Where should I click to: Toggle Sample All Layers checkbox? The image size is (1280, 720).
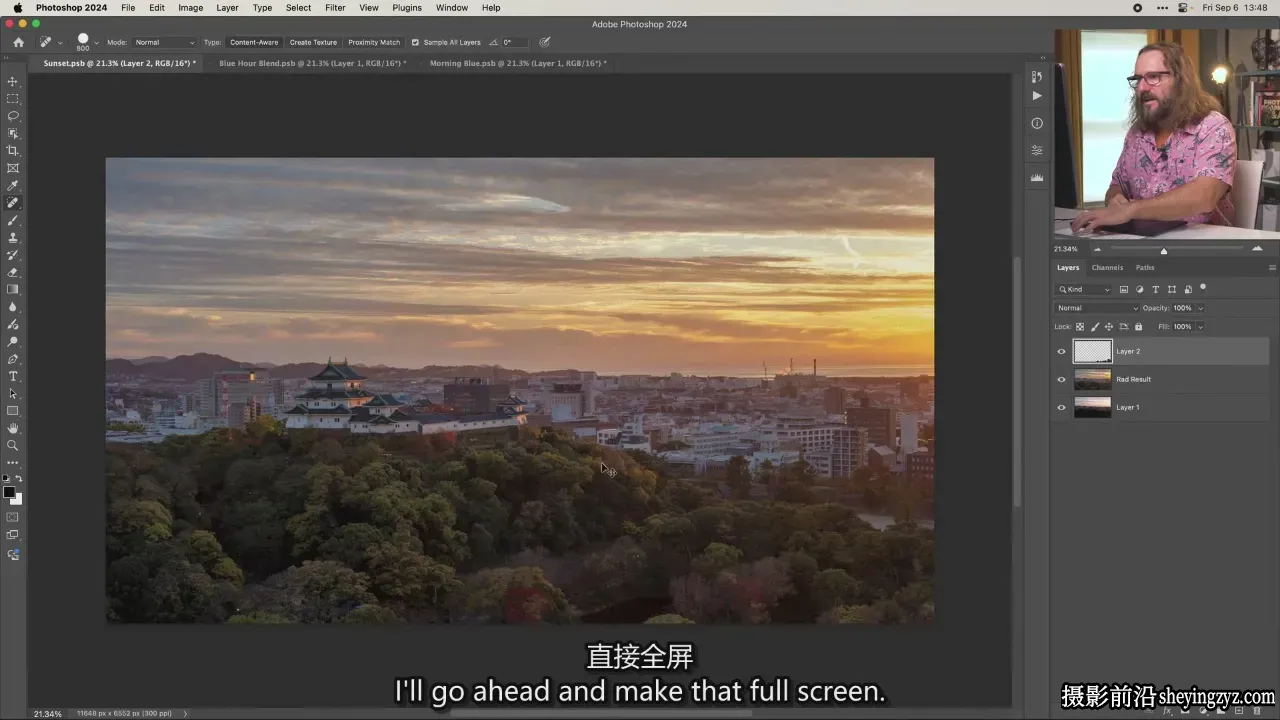pos(415,42)
